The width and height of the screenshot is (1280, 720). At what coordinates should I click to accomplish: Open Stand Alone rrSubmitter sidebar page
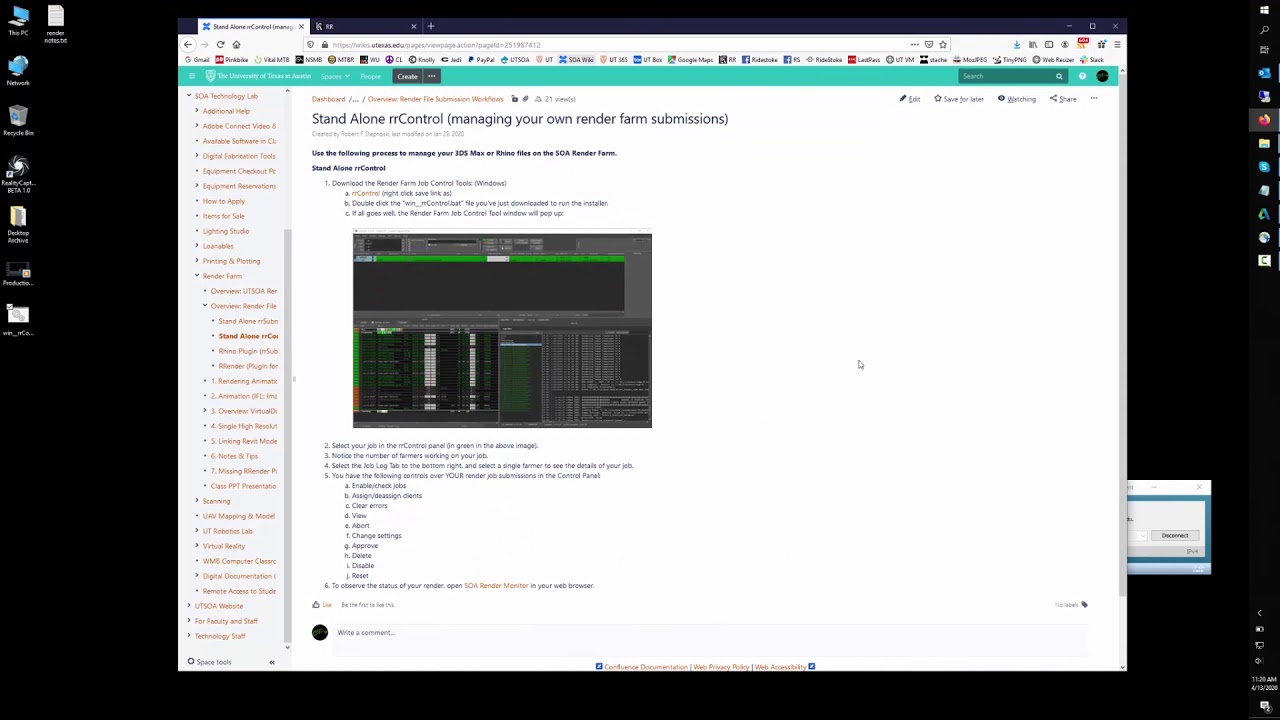(248, 321)
